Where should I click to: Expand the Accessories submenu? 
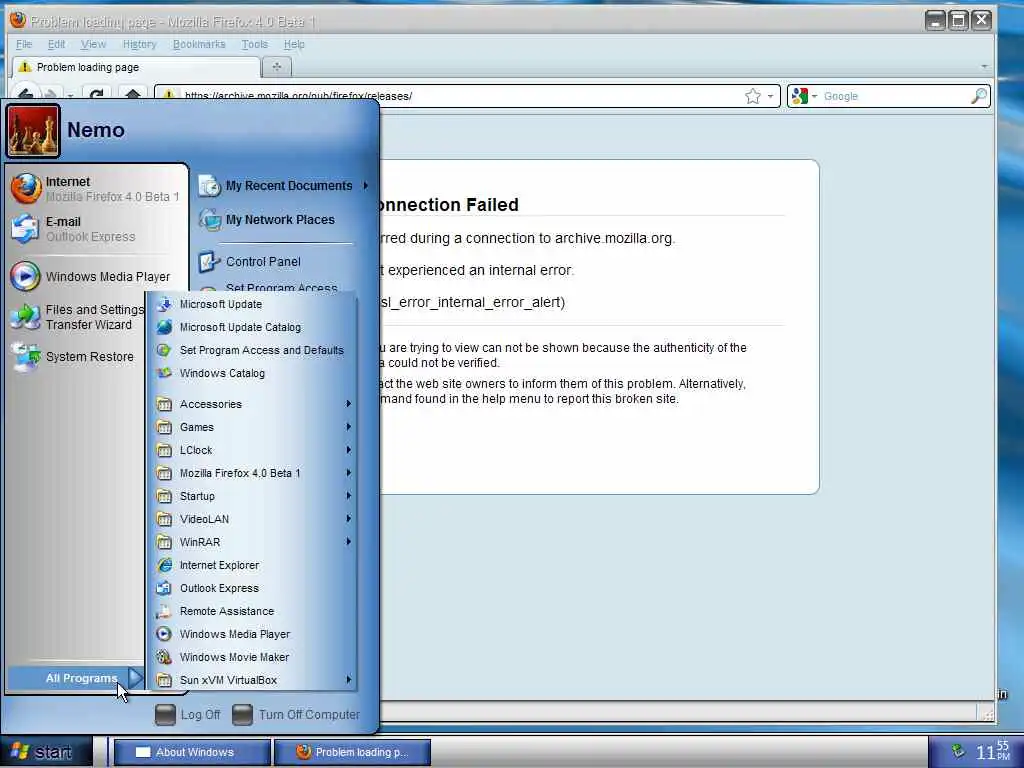coord(251,404)
